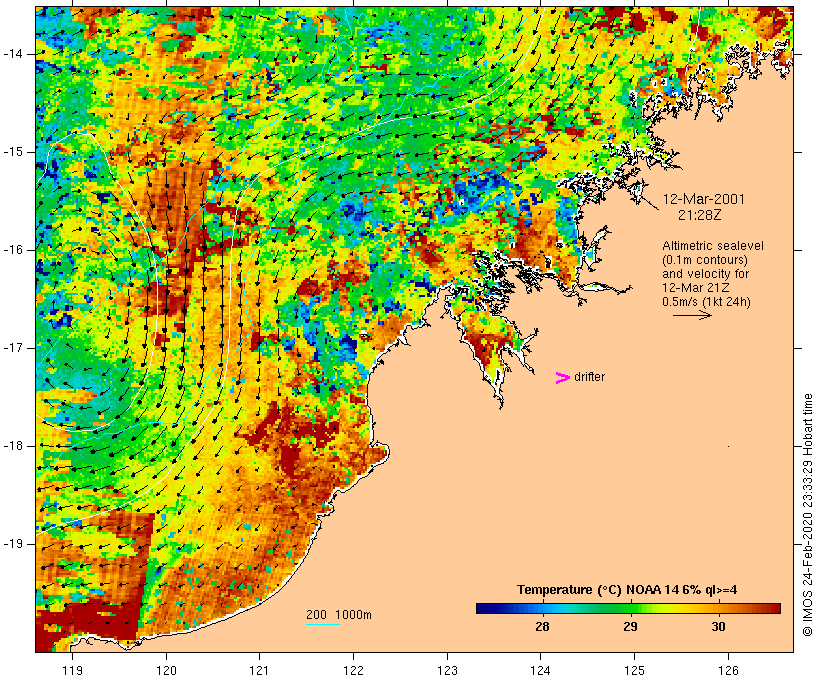Image resolution: width=820 pixels, height=680 pixels.
Task: Click longitude axis label '123'
Action: coord(447,671)
